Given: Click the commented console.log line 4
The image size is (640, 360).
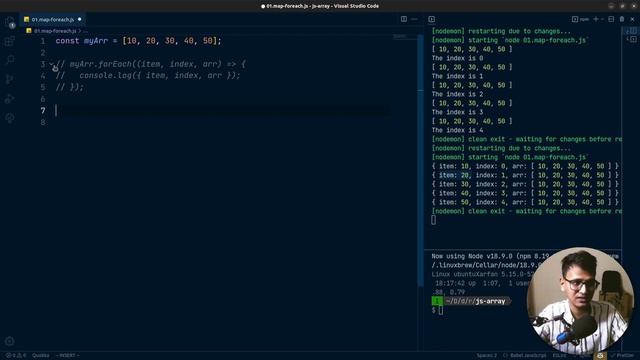Looking at the screenshot, I should point(148,76).
